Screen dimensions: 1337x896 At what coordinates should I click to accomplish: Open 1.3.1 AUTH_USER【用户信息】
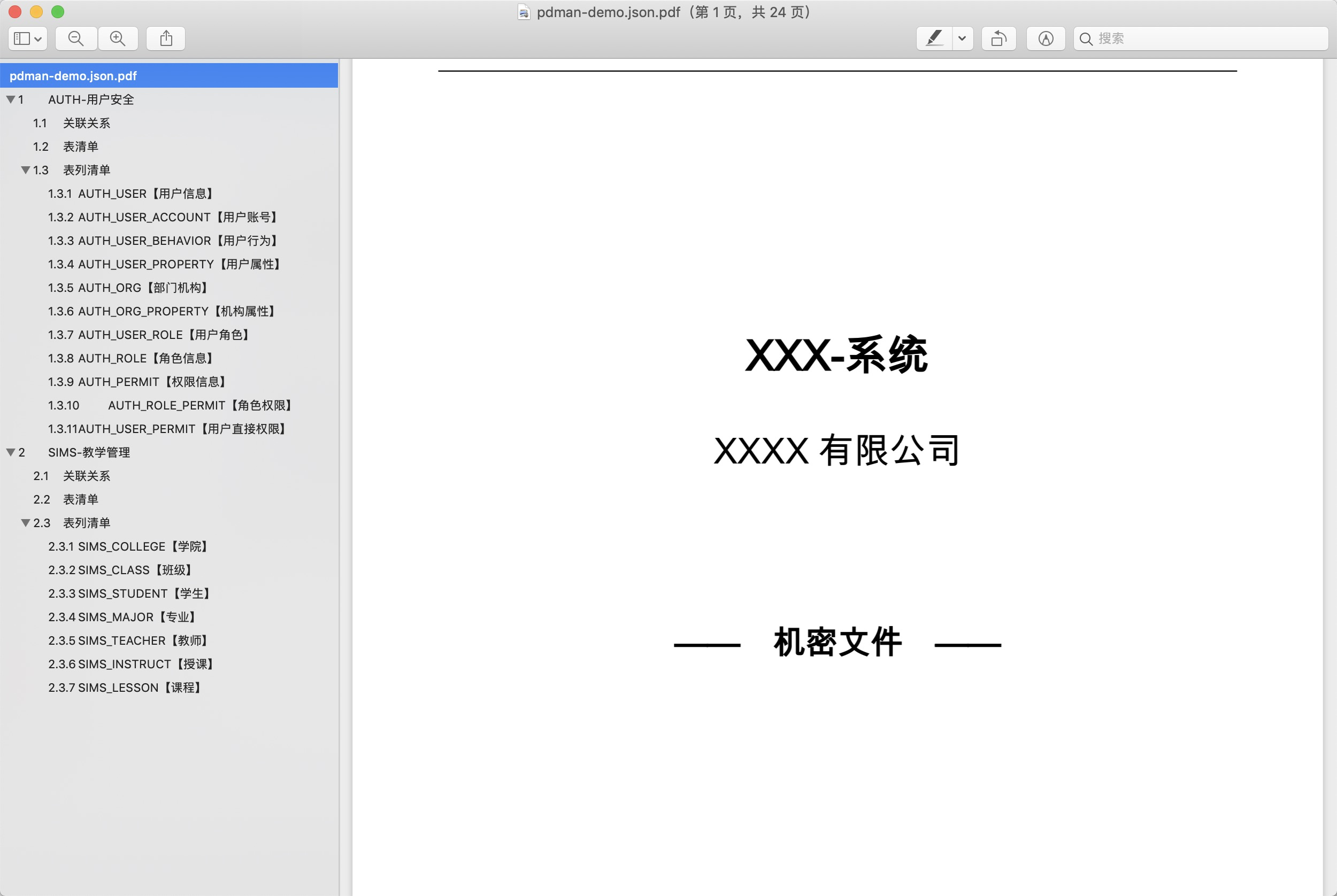coord(132,194)
